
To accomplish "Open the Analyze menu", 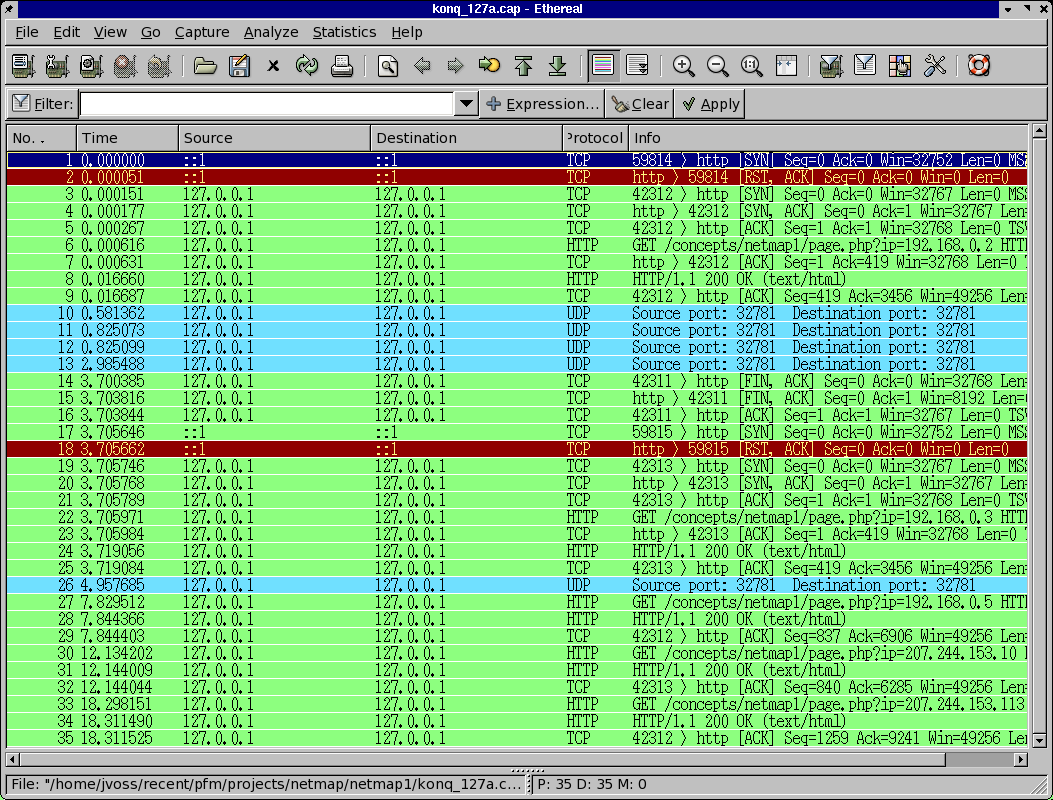I will tap(271, 32).
